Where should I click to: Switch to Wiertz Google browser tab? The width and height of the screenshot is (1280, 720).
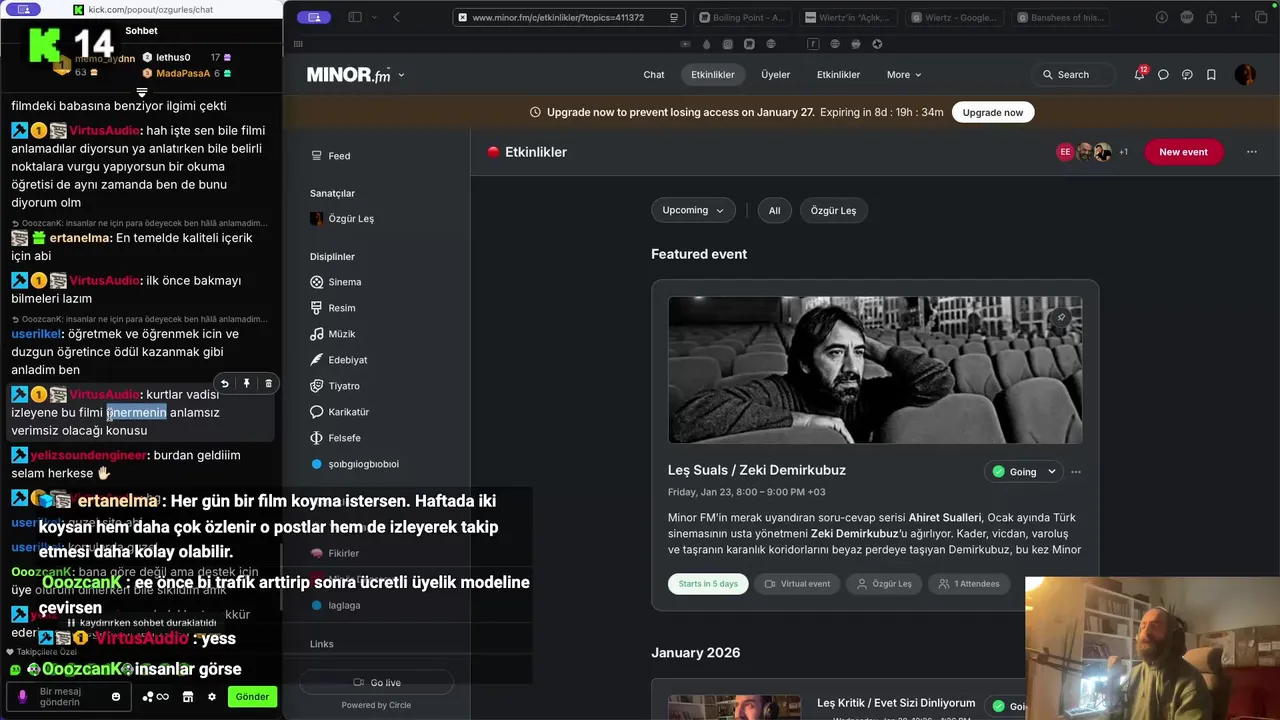(x=954, y=17)
